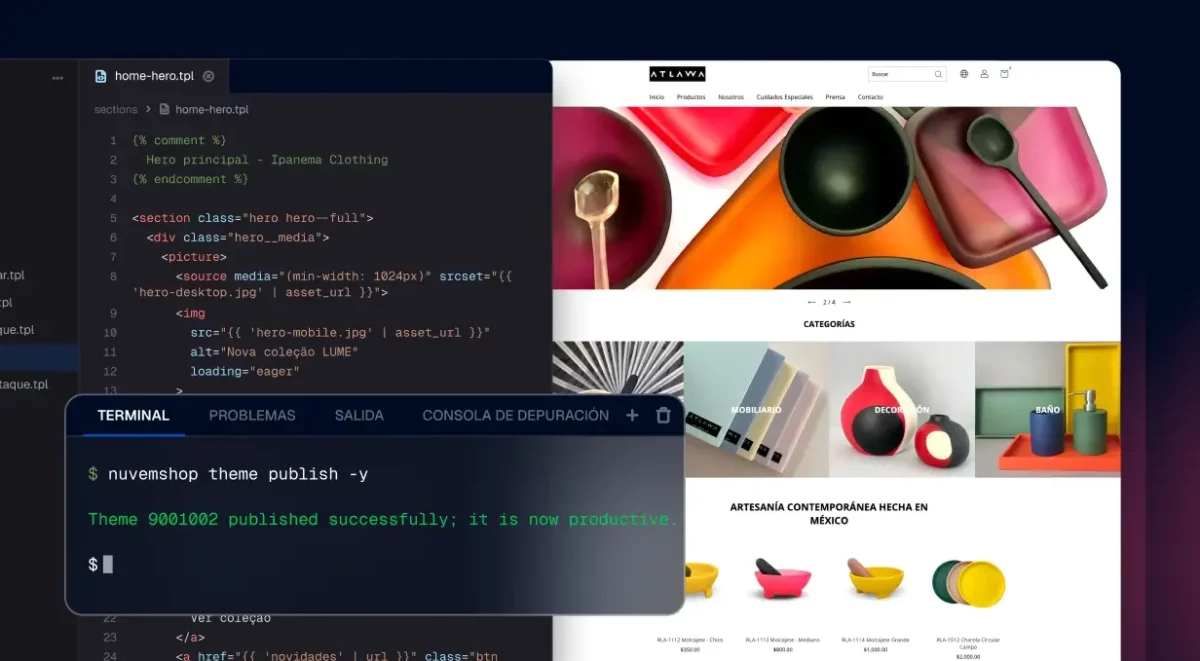1200x661 pixels.
Task: Click code line 'alt="Nova coleção LUME"'
Action: (x=275, y=352)
